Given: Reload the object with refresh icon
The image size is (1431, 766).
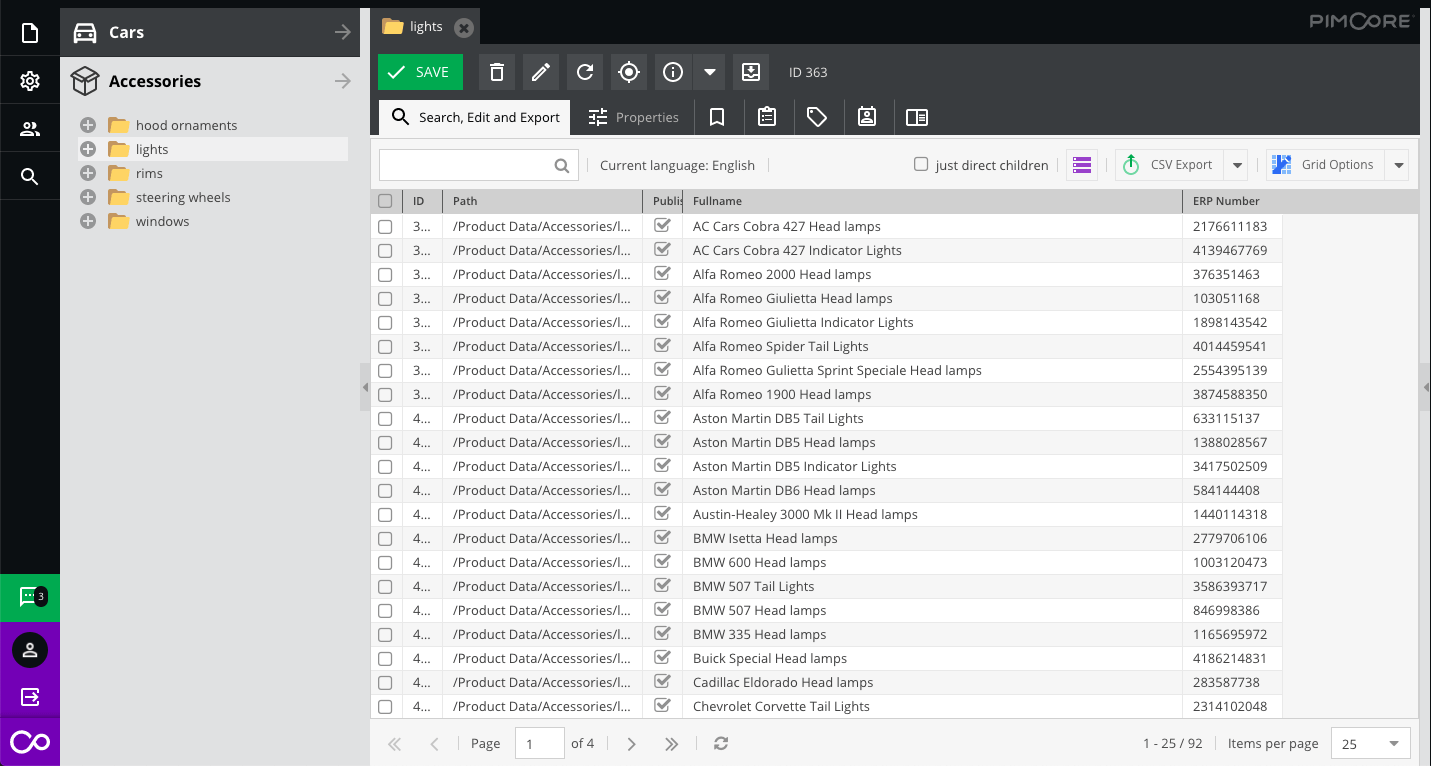Looking at the screenshot, I should (585, 72).
